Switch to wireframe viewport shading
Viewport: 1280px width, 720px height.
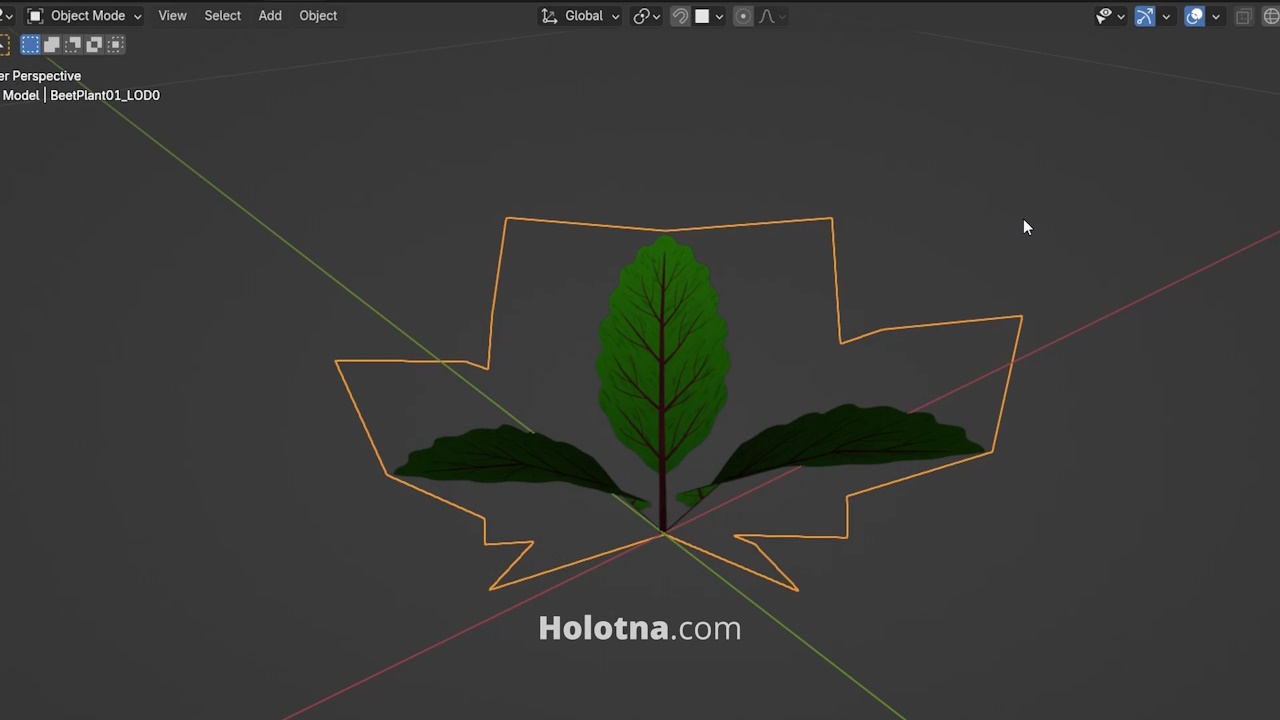click(x=1271, y=16)
